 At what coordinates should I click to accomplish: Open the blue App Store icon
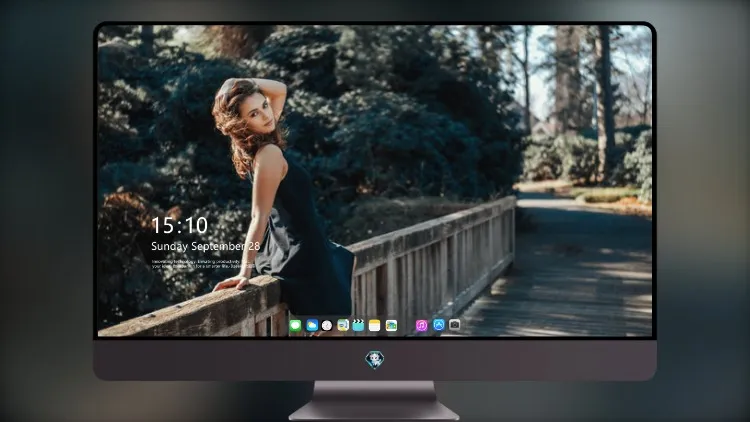(x=439, y=325)
